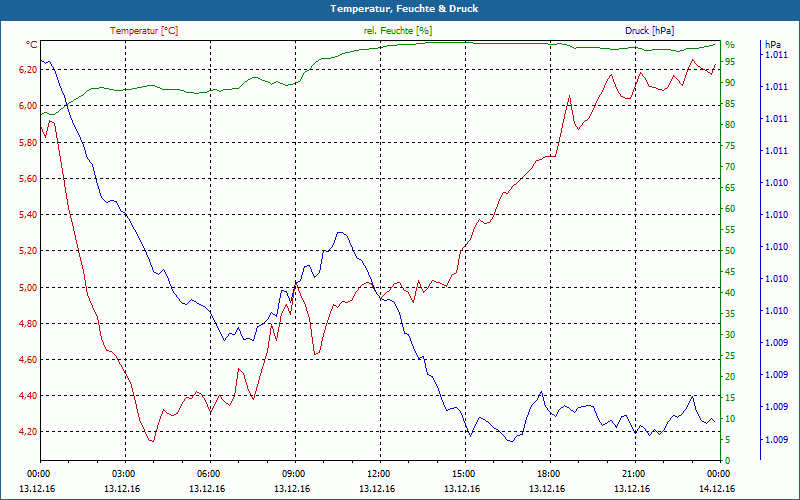Click the chart title "Temperatur, Feuchte & Druck"

point(404,9)
